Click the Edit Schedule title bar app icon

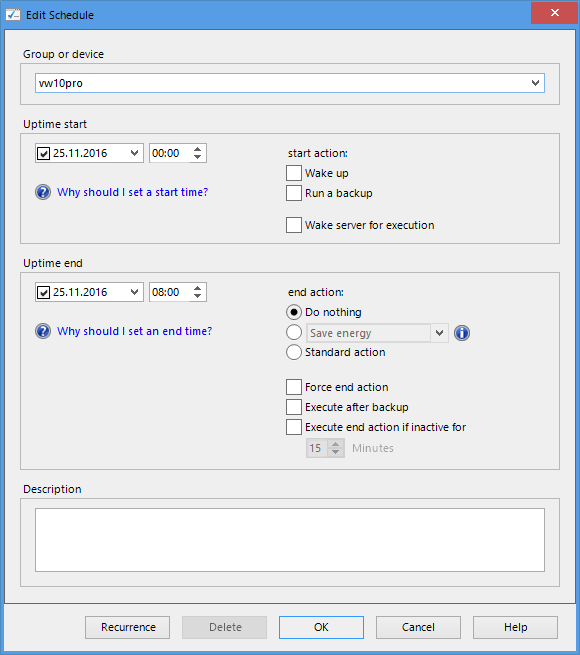coord(13,15)
